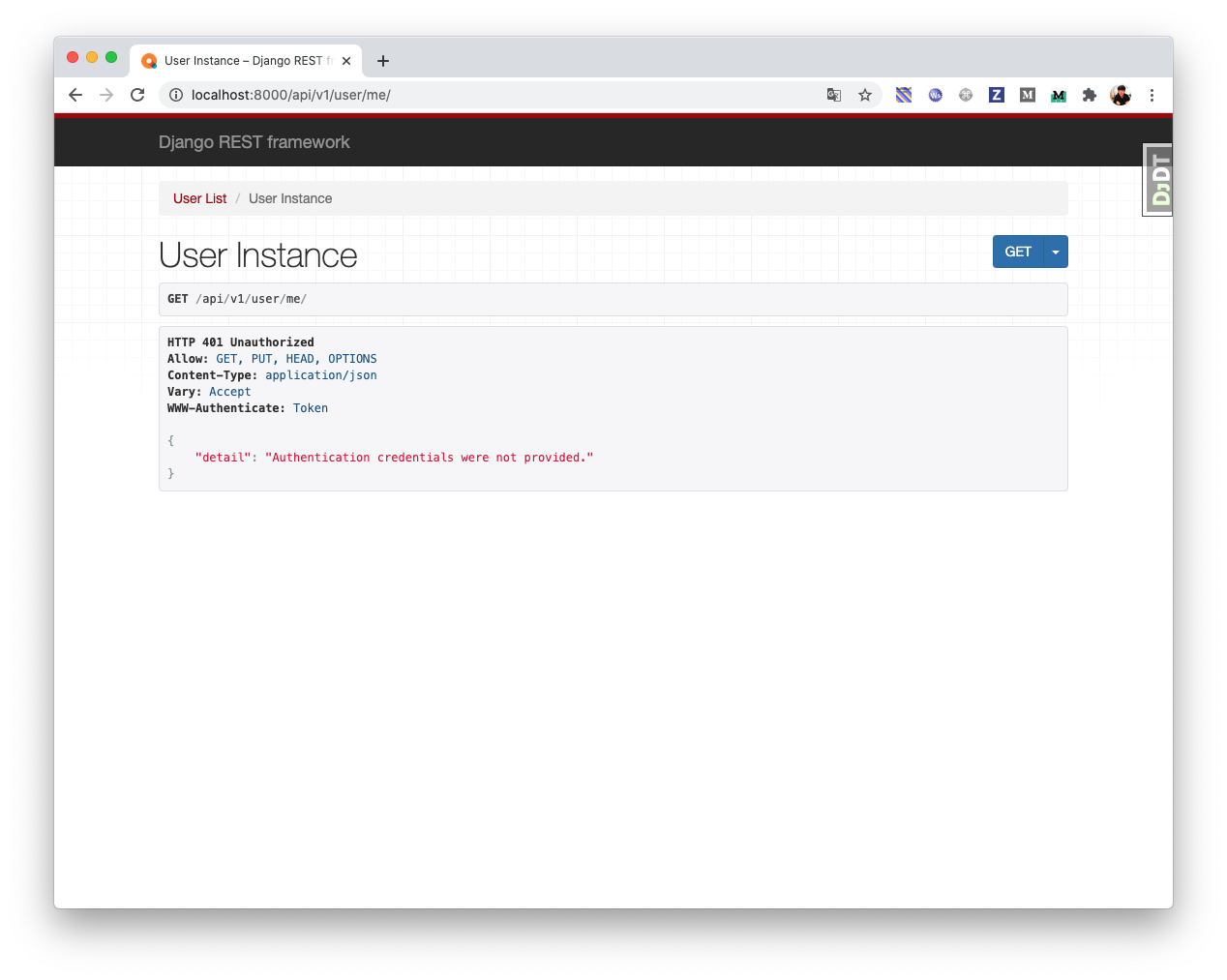Screen dimensions: 1227x980
Task: Click the User Instance breadcrumb text
Action: (x=290, y=198)
